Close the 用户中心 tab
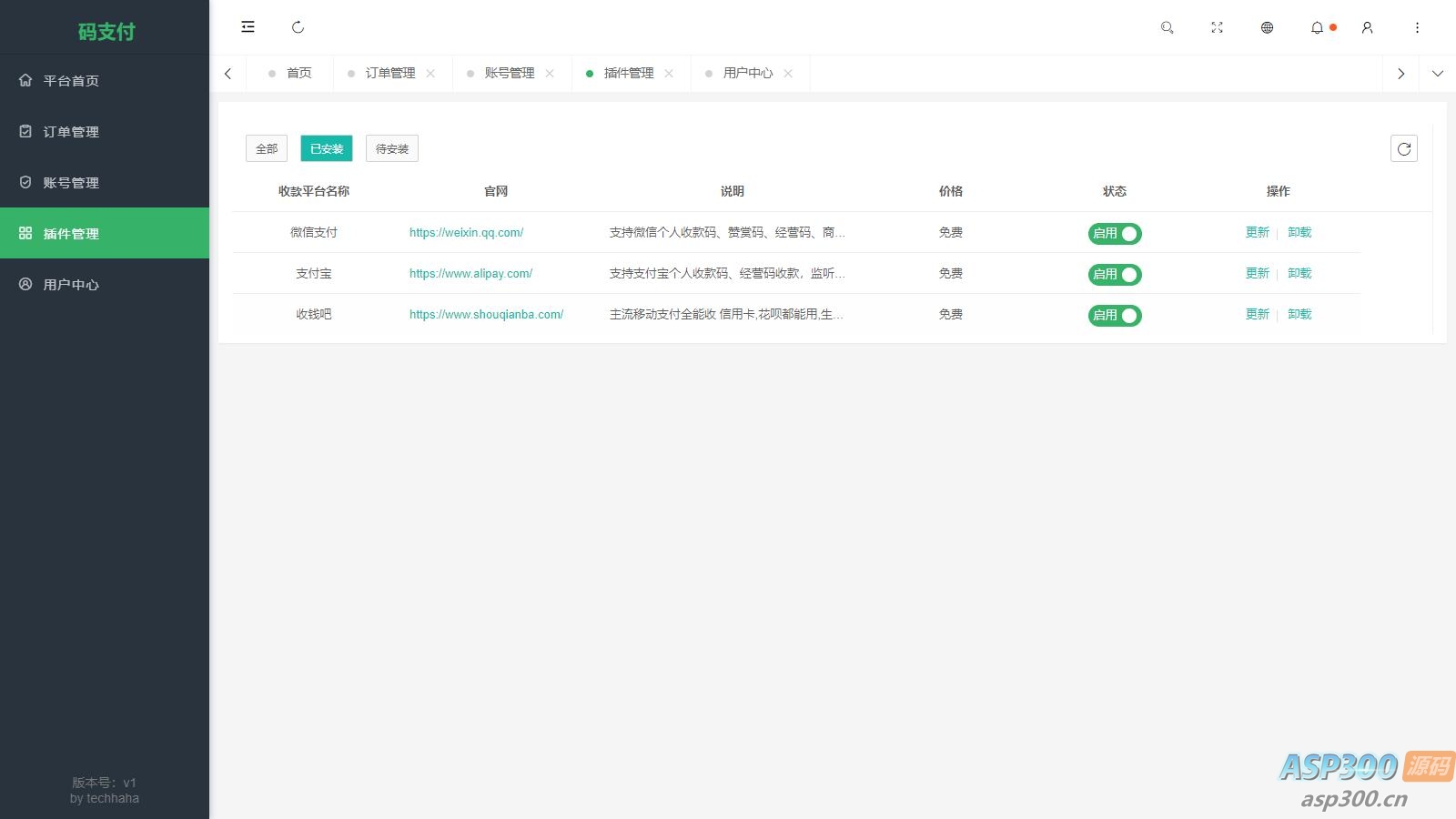Image resolution: width=1456 pixels, height=819 pixels. coord(788,73)
